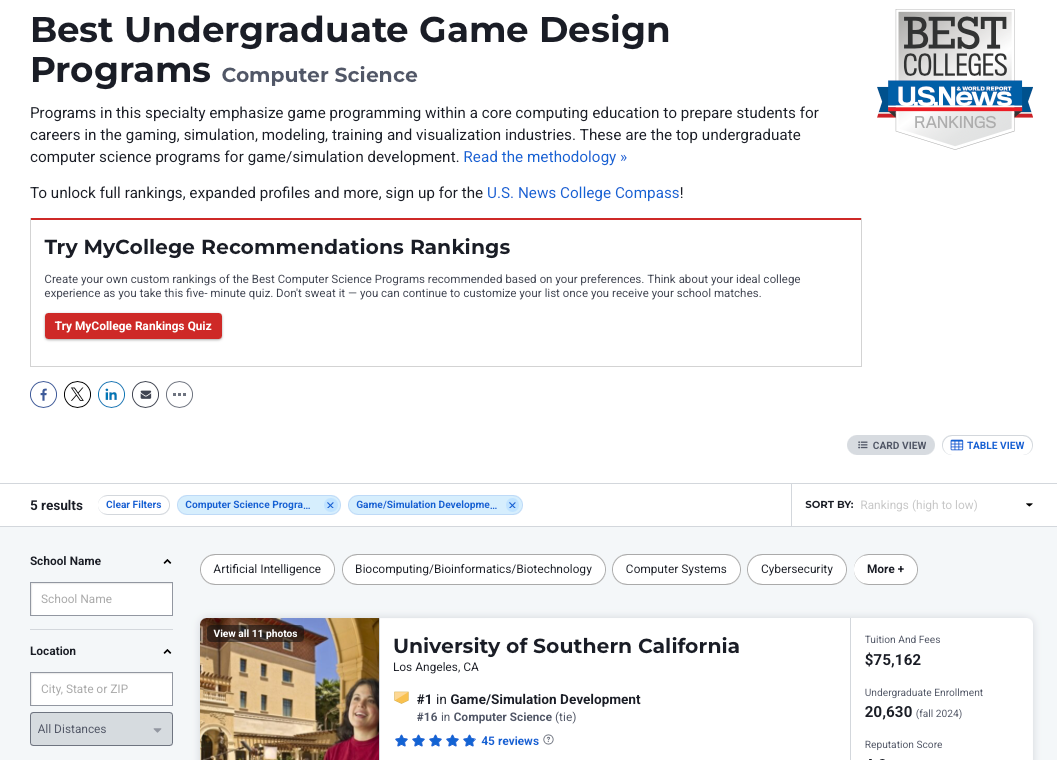Click the reviews help question-mark icon
Viewport: 1057px width, 760px height.
pos(548,741)
